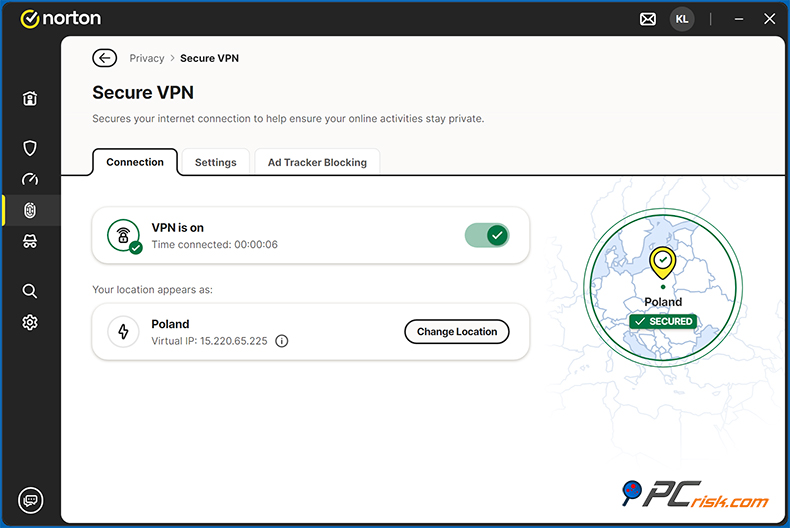
Task: Open the Security shield section in sidebar
Action: tap(30, 148)
